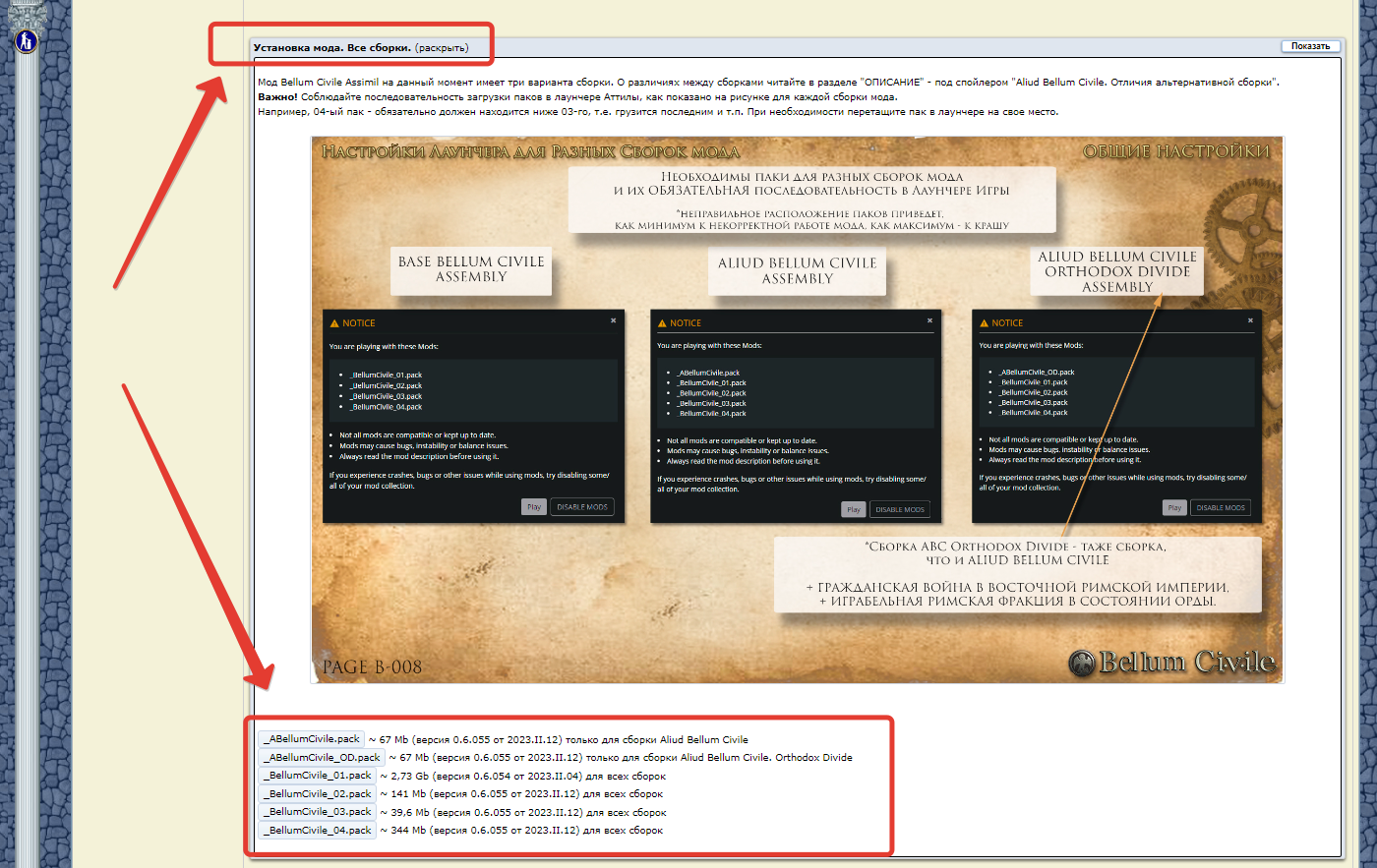This screenshot has height=868, width=1377.
Task: Open the _BellumCivile_02.pack link
Action: (x=317, y=794)
